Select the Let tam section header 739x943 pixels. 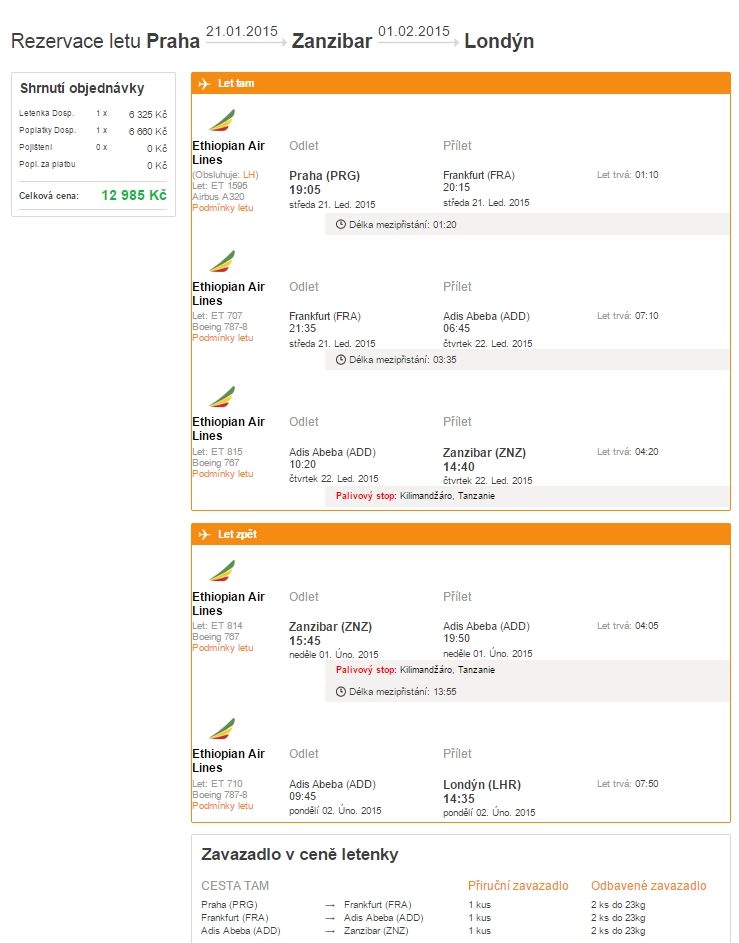coord(236,84)
